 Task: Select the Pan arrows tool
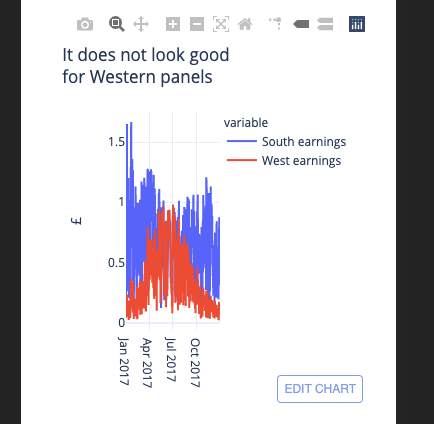coord(141,24)
